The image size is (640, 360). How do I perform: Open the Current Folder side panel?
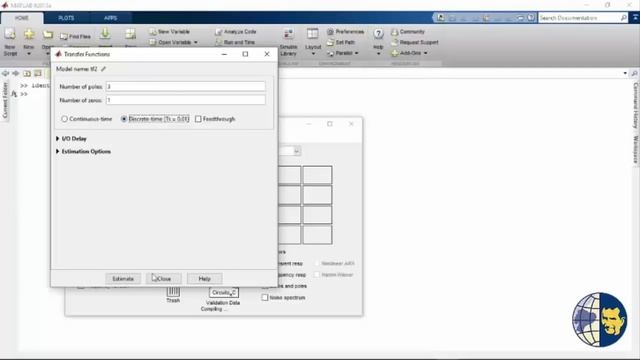(5, 100)
